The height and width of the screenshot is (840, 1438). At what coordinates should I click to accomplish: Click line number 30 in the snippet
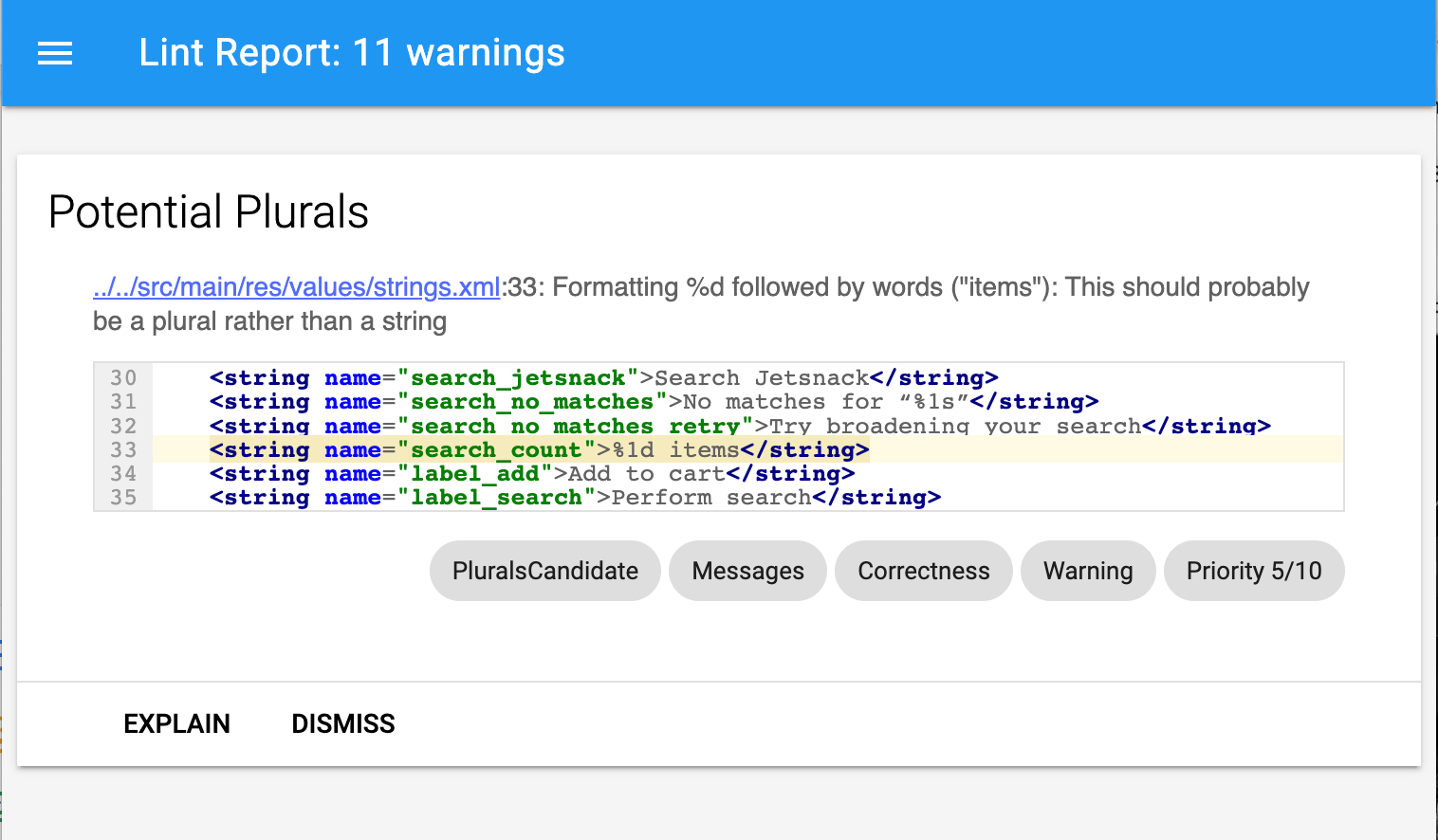tap(123, 377)
